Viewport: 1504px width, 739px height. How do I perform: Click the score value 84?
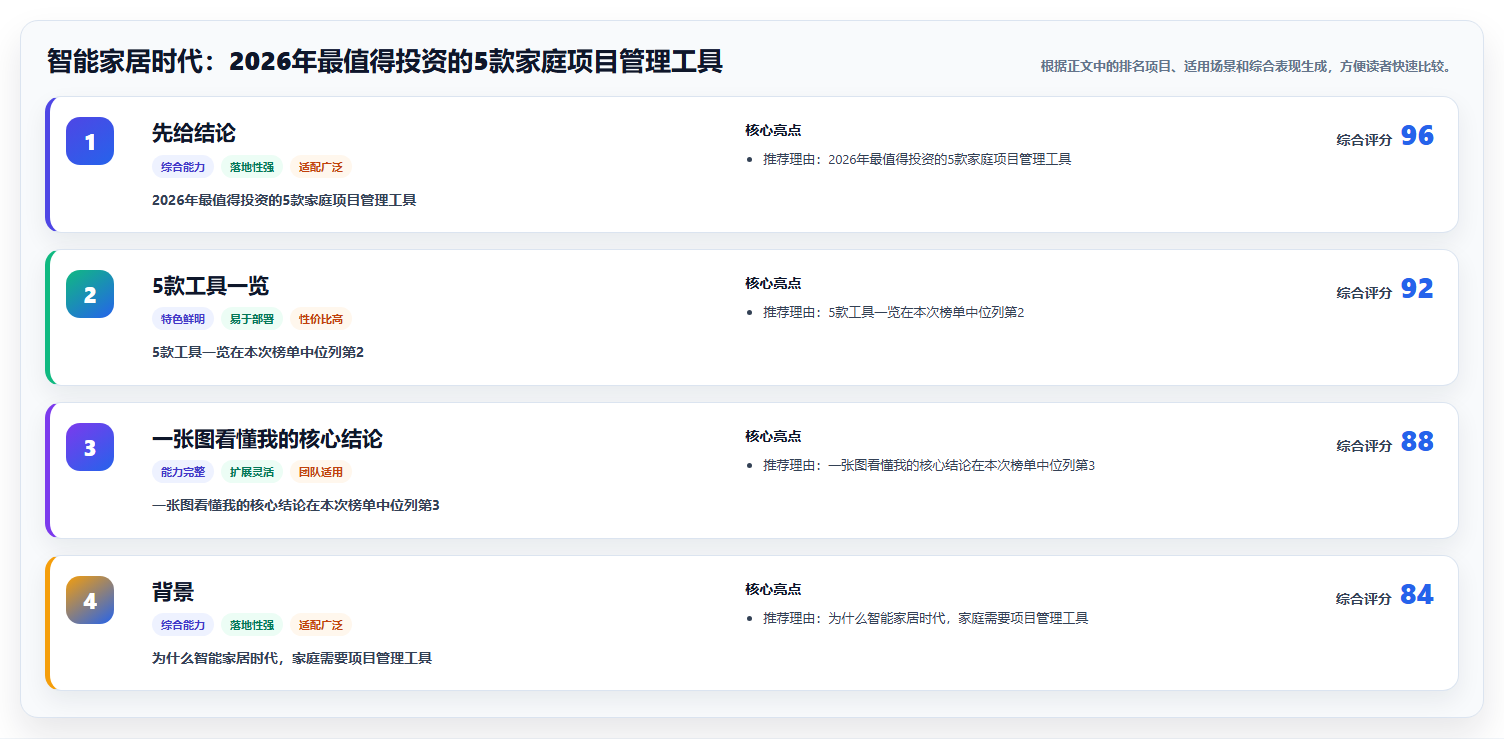click(x=1417, y=595)
